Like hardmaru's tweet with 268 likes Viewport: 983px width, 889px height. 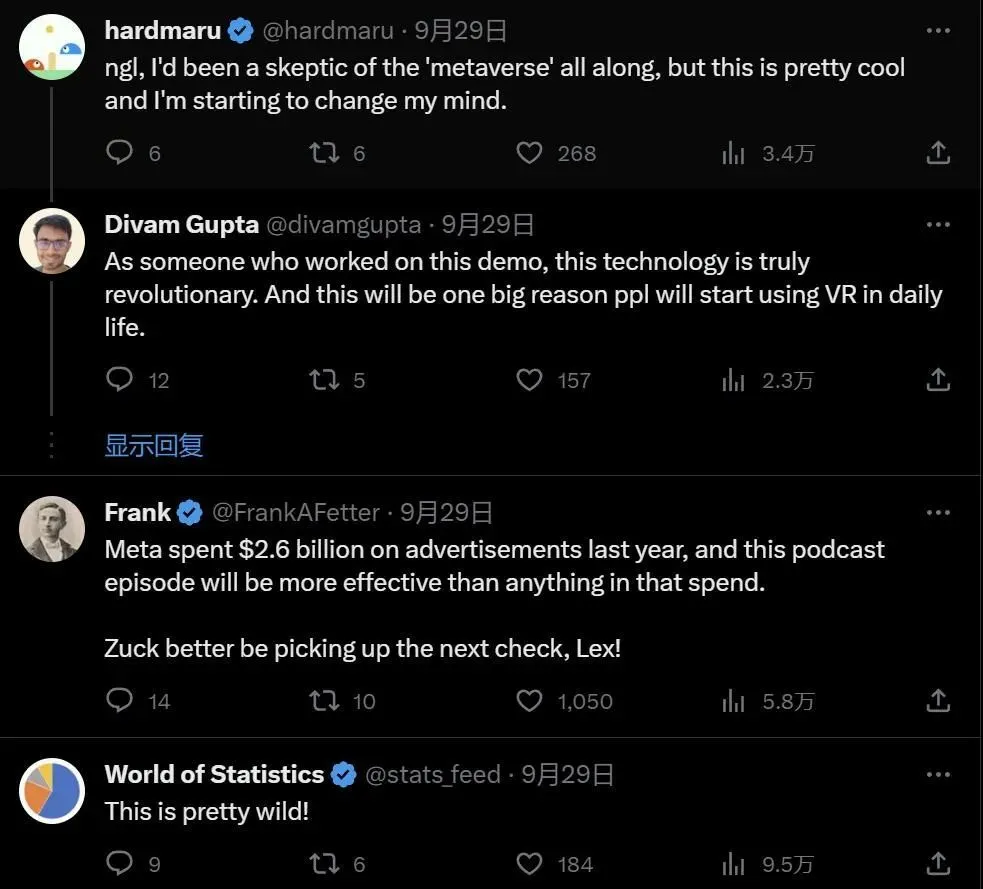(529, 153)
